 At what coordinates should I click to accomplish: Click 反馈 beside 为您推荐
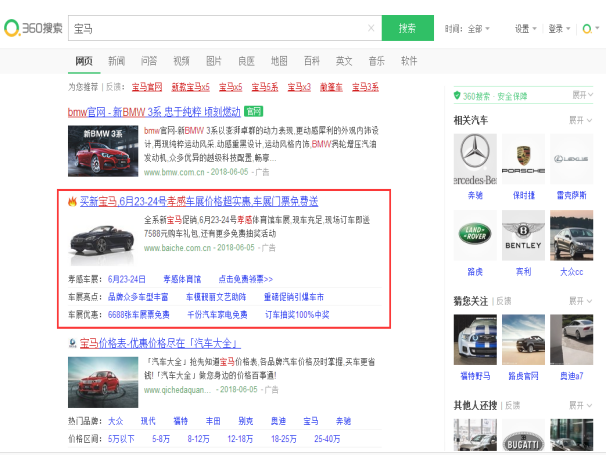coord(114,87)
